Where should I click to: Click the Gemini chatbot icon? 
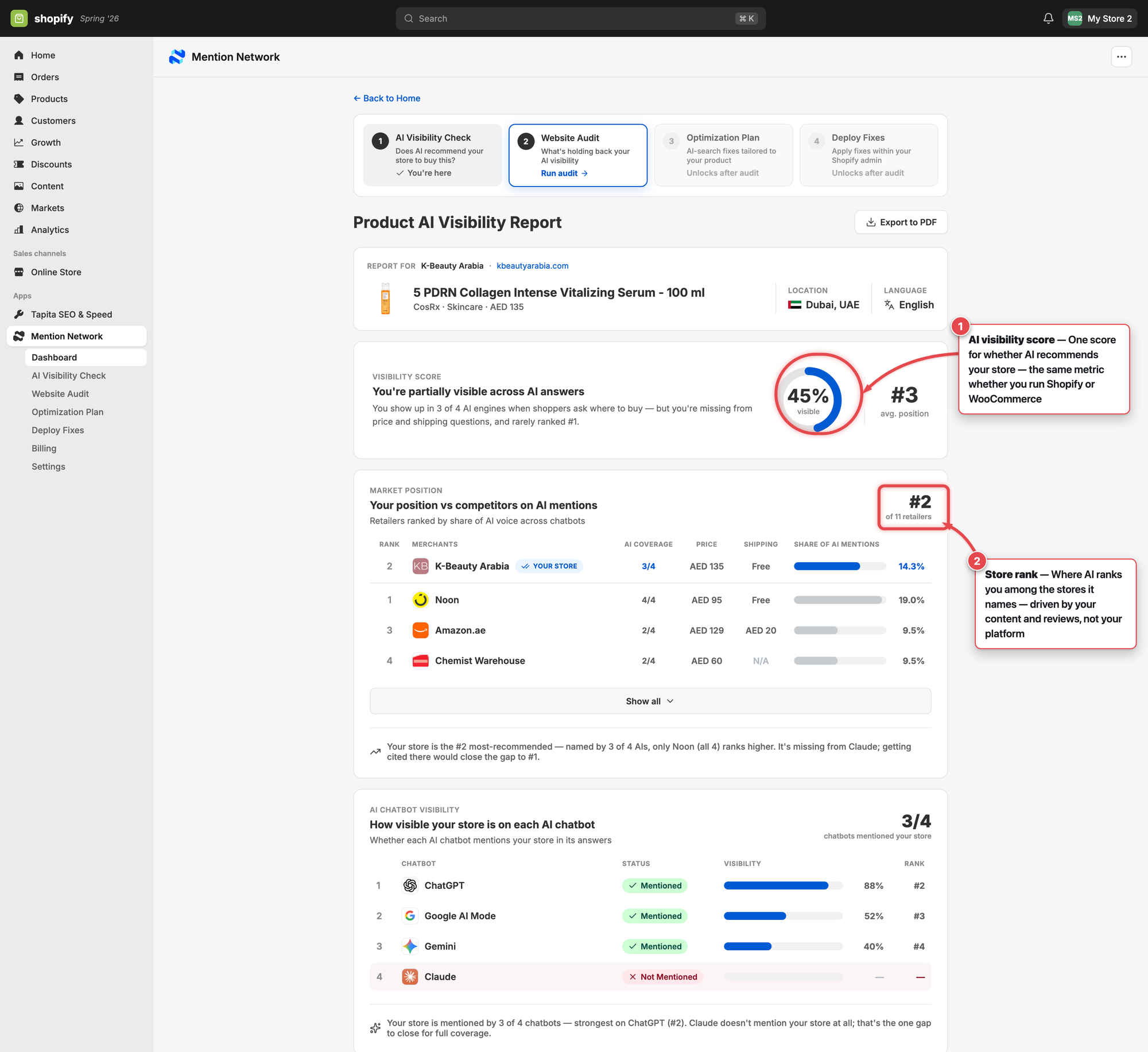point(410,946)
